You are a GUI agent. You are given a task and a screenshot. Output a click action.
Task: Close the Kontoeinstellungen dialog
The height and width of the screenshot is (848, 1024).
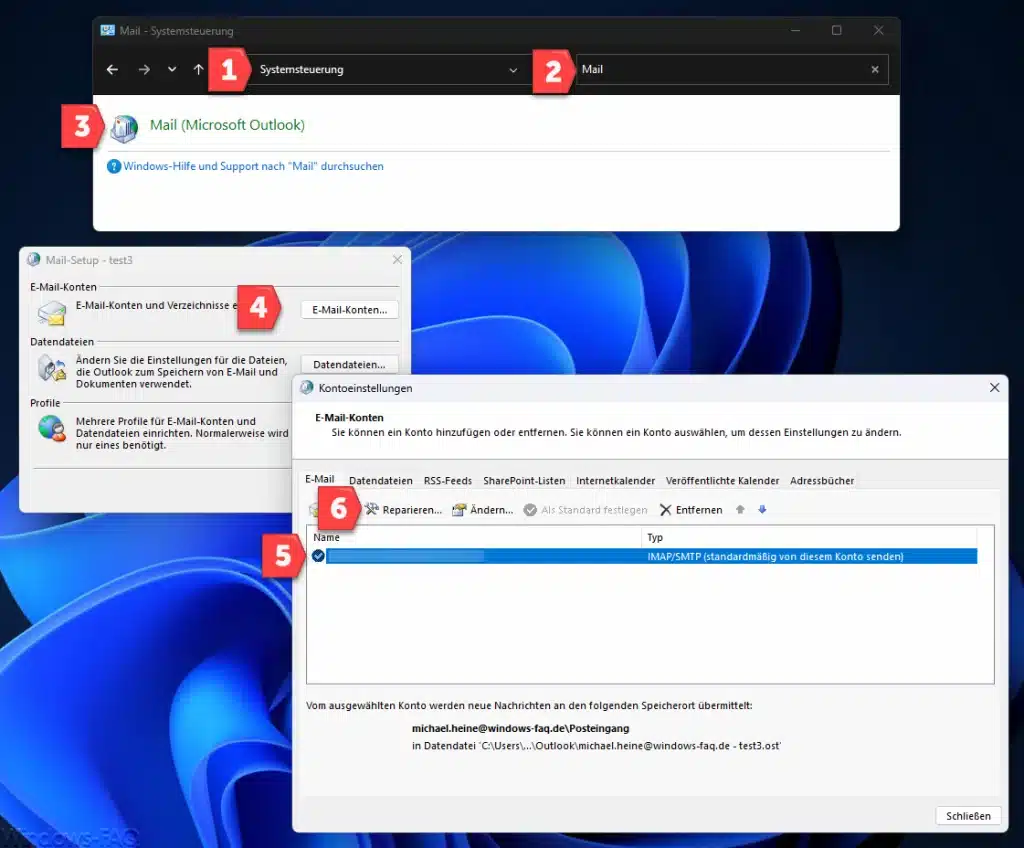pyautogui.click(x=994, y=387)
